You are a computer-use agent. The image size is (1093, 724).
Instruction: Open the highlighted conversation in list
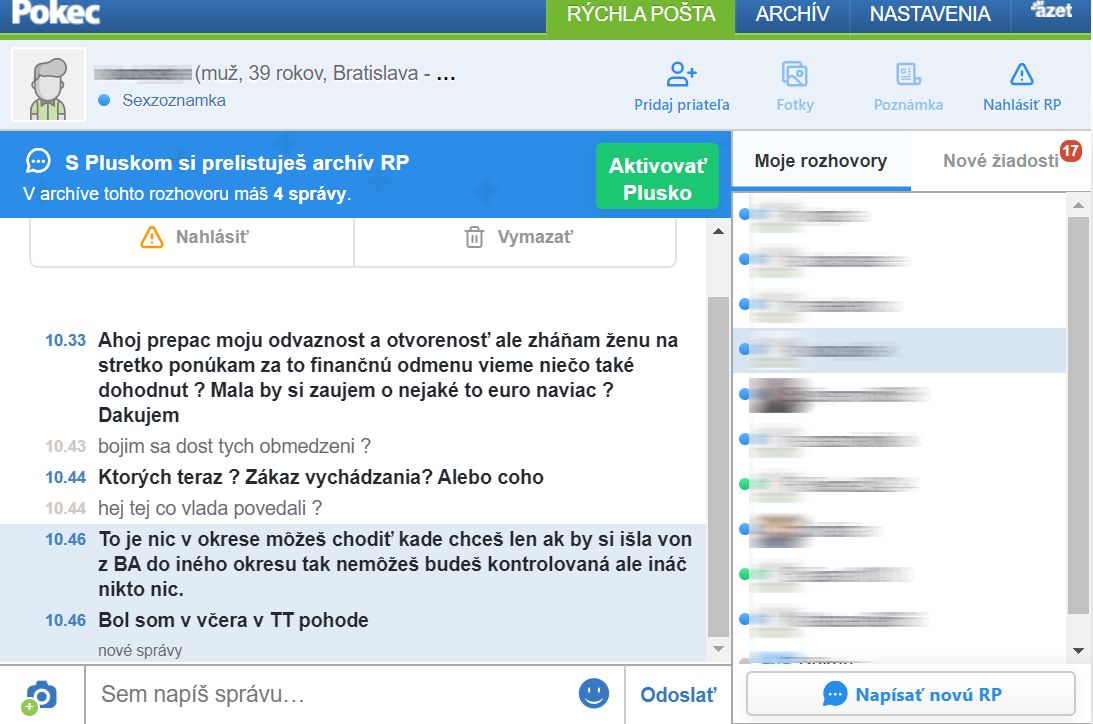901,351
